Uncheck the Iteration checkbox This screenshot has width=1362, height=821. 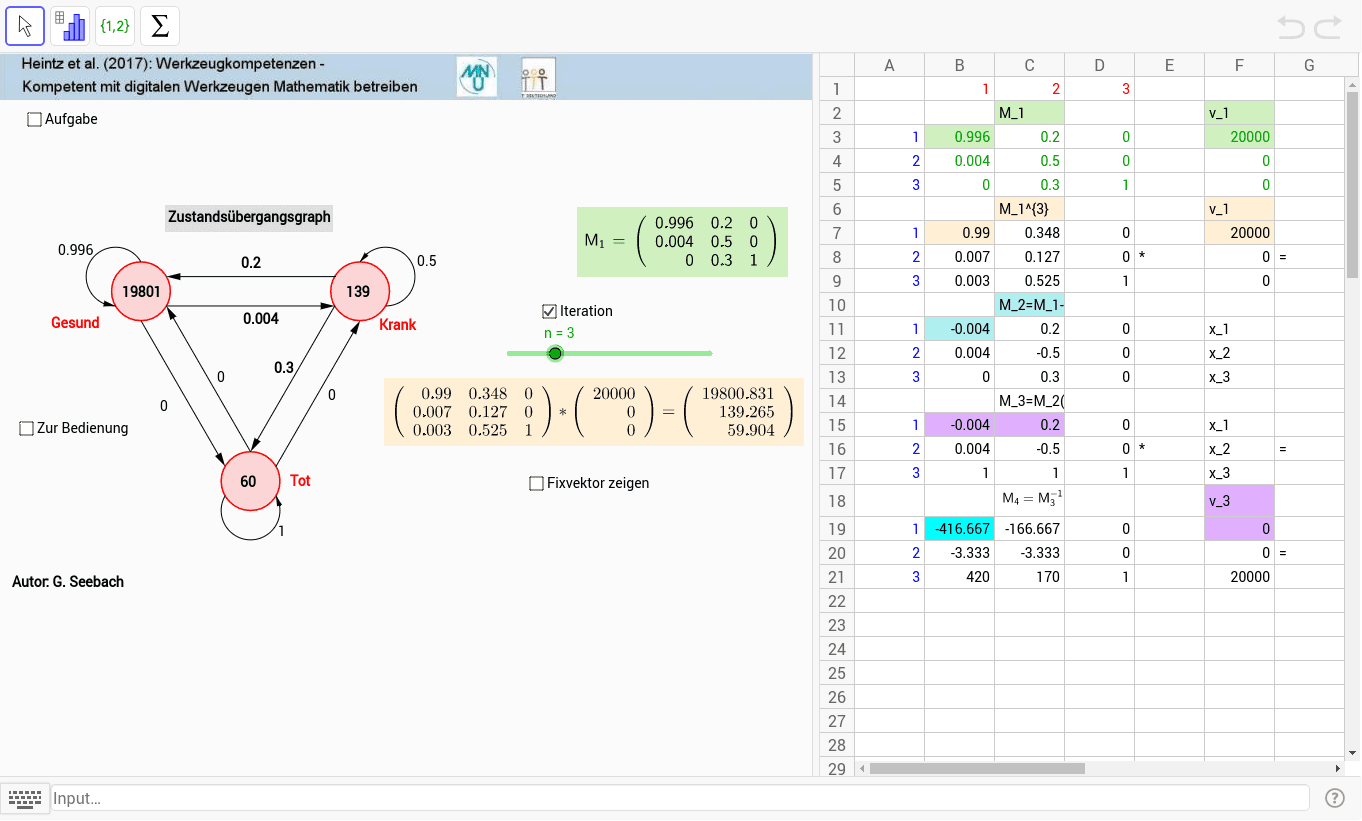point(548,311)
